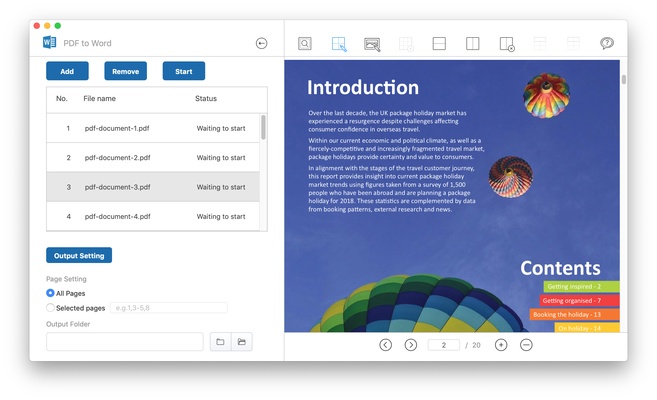Click the current page number field
Image resolution: width=657 pixels, height=400 pixels.
[x=444, y=345]
